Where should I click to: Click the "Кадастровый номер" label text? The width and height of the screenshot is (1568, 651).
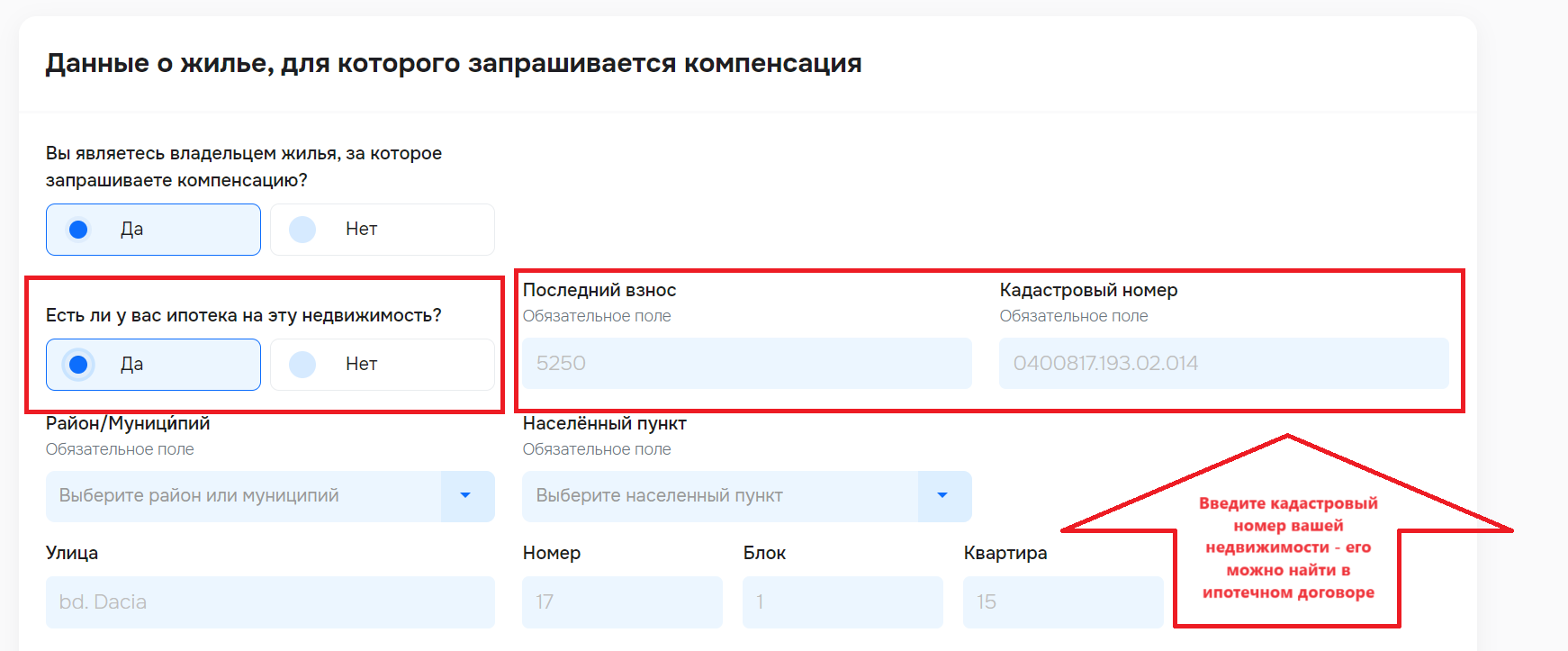coord(1088,290)
